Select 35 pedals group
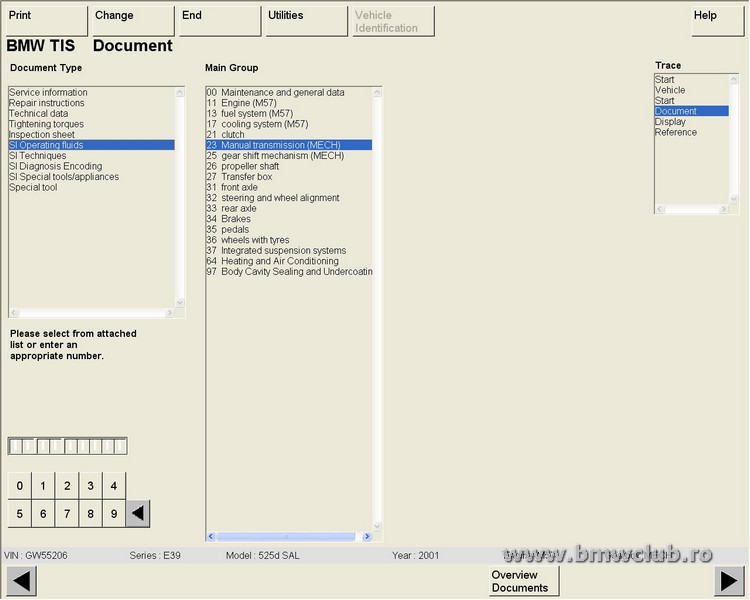Screen dimensions: 750x600 (289, 229)
